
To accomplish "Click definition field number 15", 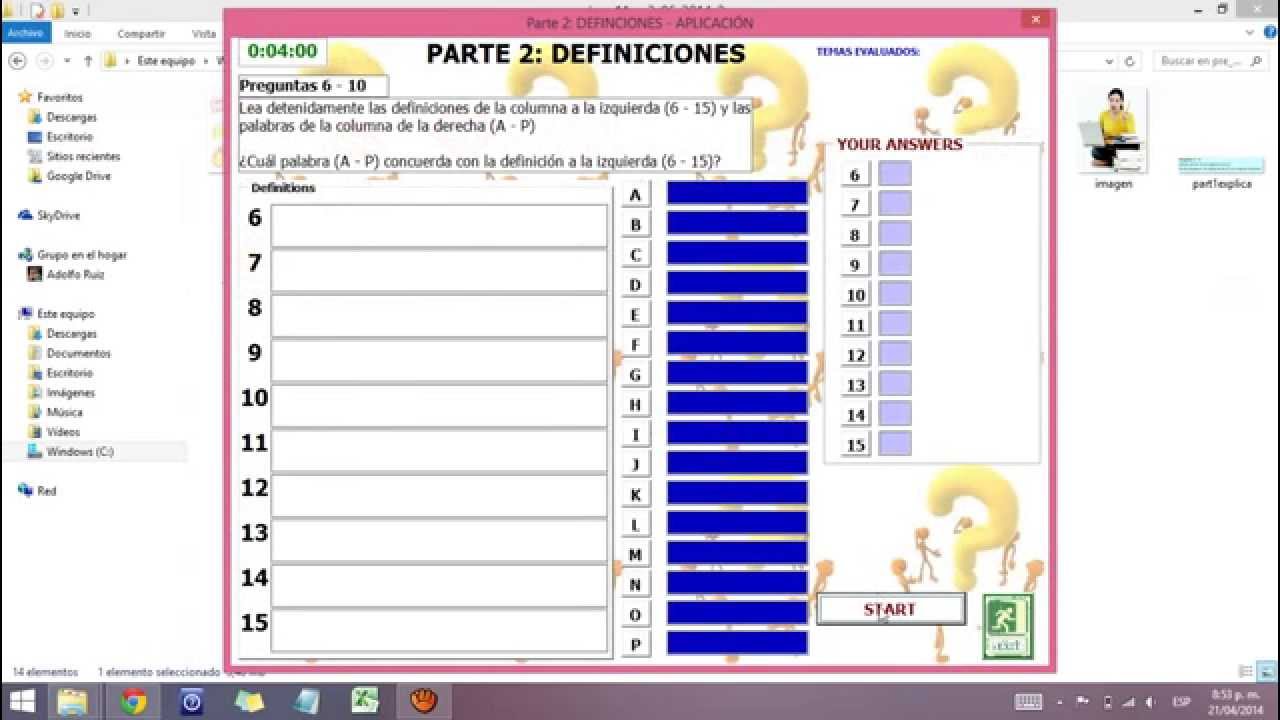I will [439, 630].
